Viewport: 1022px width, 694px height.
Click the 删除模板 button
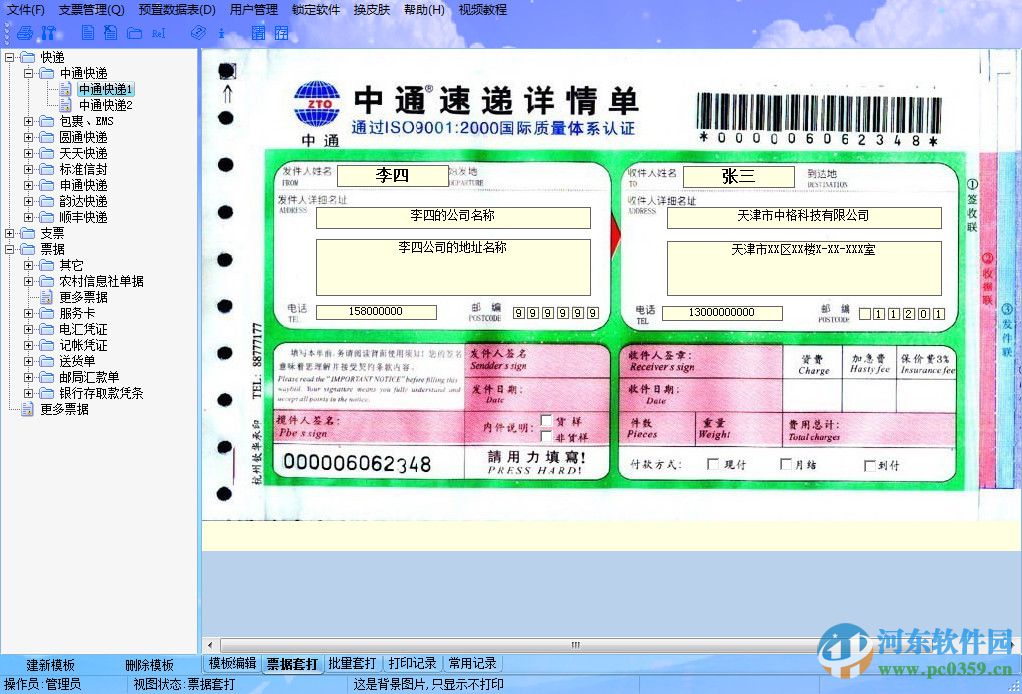[x=150, y=663]
